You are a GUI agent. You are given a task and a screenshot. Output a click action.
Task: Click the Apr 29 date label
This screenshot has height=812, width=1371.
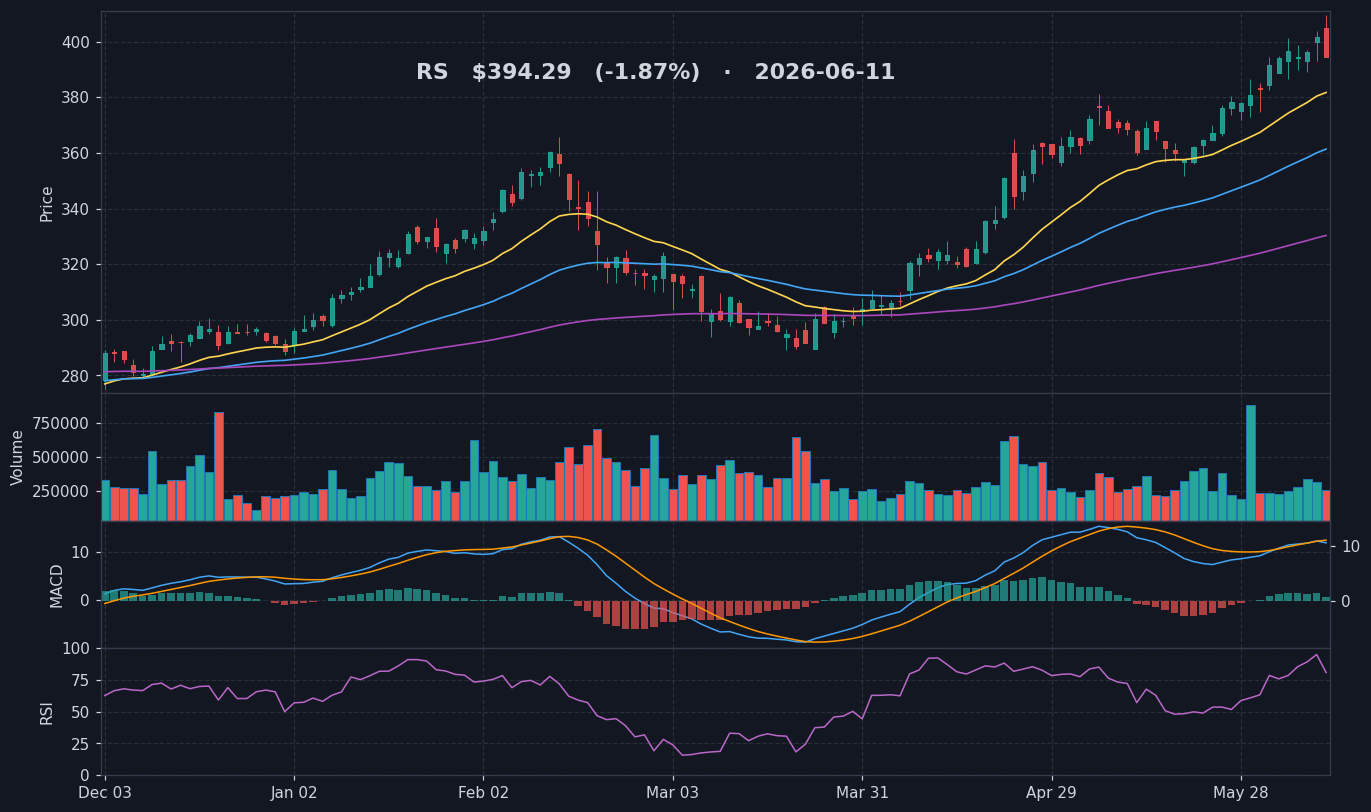pyautogui.click(x=1052, y=793)
